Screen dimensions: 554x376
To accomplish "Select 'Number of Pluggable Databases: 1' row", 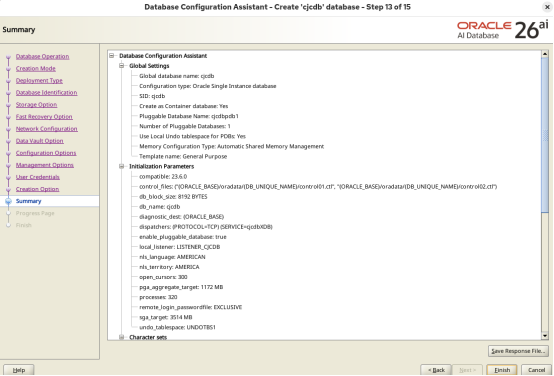I will tap(185, 126).
